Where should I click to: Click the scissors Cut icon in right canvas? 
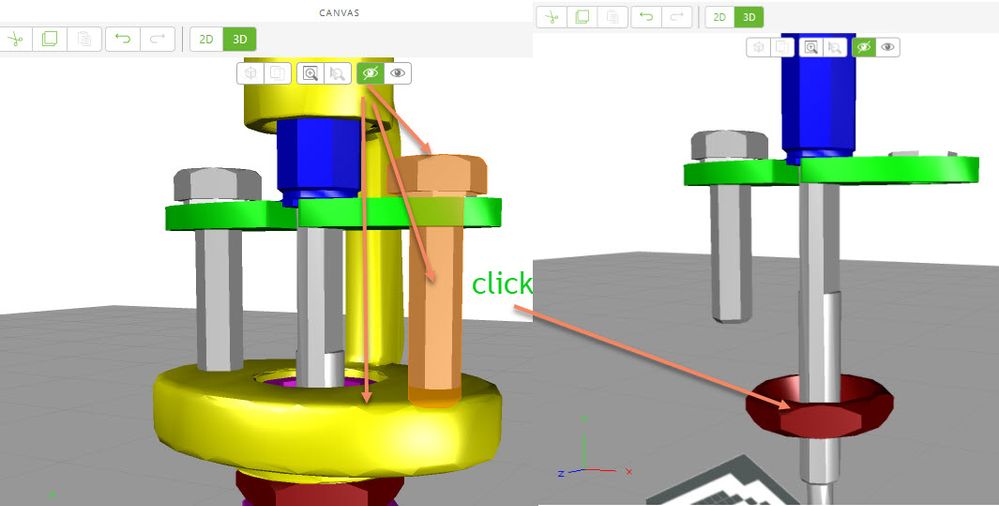pyautogui.click(x=551, y=17)
